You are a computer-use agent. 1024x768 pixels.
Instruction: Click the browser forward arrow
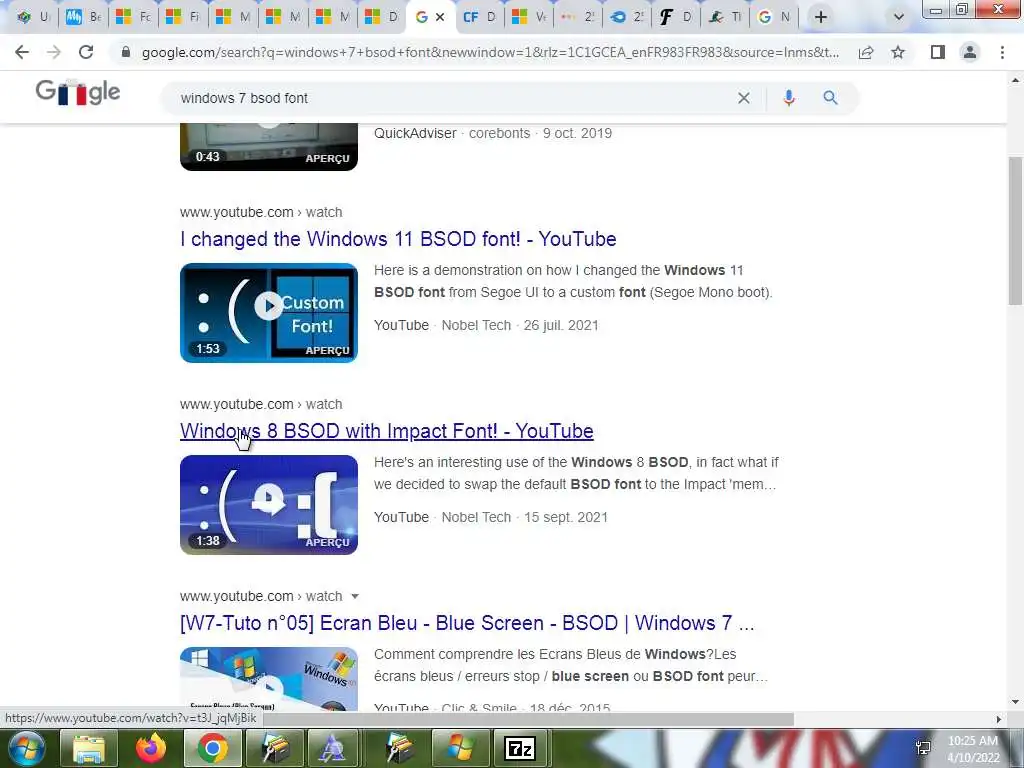[54, 52]
